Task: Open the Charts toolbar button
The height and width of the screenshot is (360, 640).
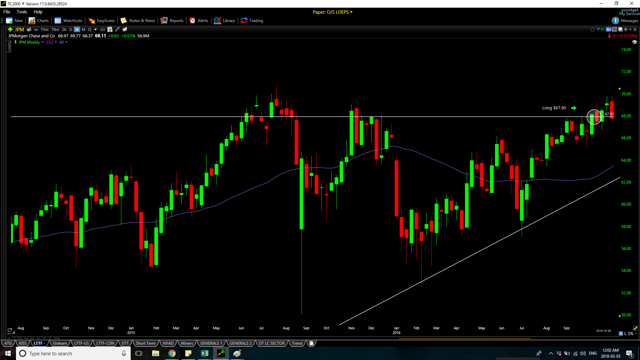Action: click(x=38, y=20)
